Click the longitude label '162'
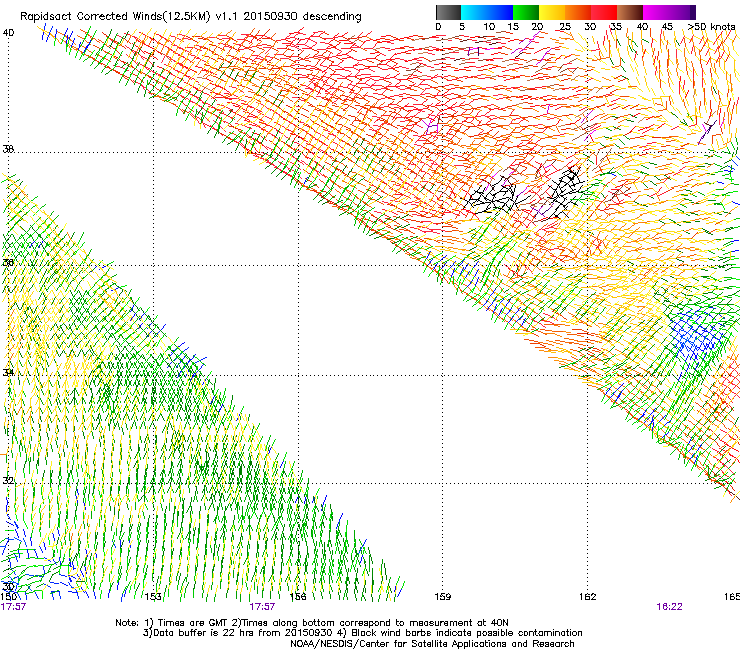Viewport: 740px width, 650px height. click(588, 597)
